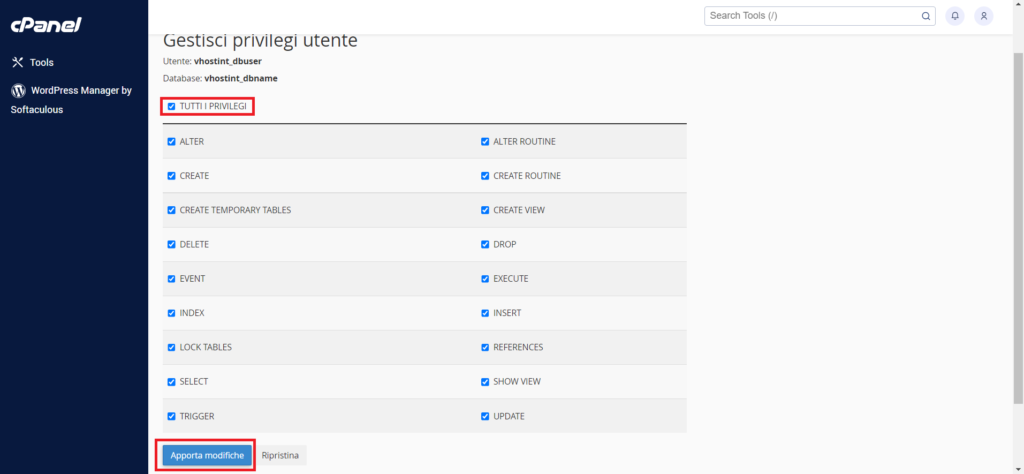Open the Tools sidebar item
Screen dimensions: 1024x474
[33, 63]
